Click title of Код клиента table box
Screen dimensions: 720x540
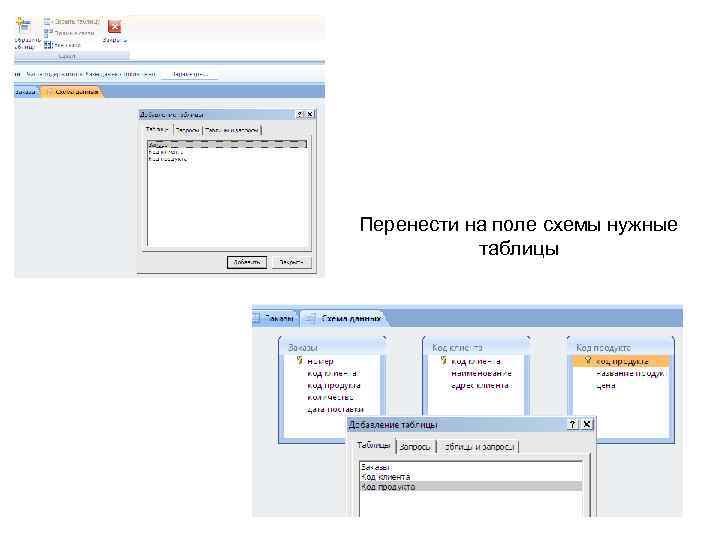[x=457, y=348]
